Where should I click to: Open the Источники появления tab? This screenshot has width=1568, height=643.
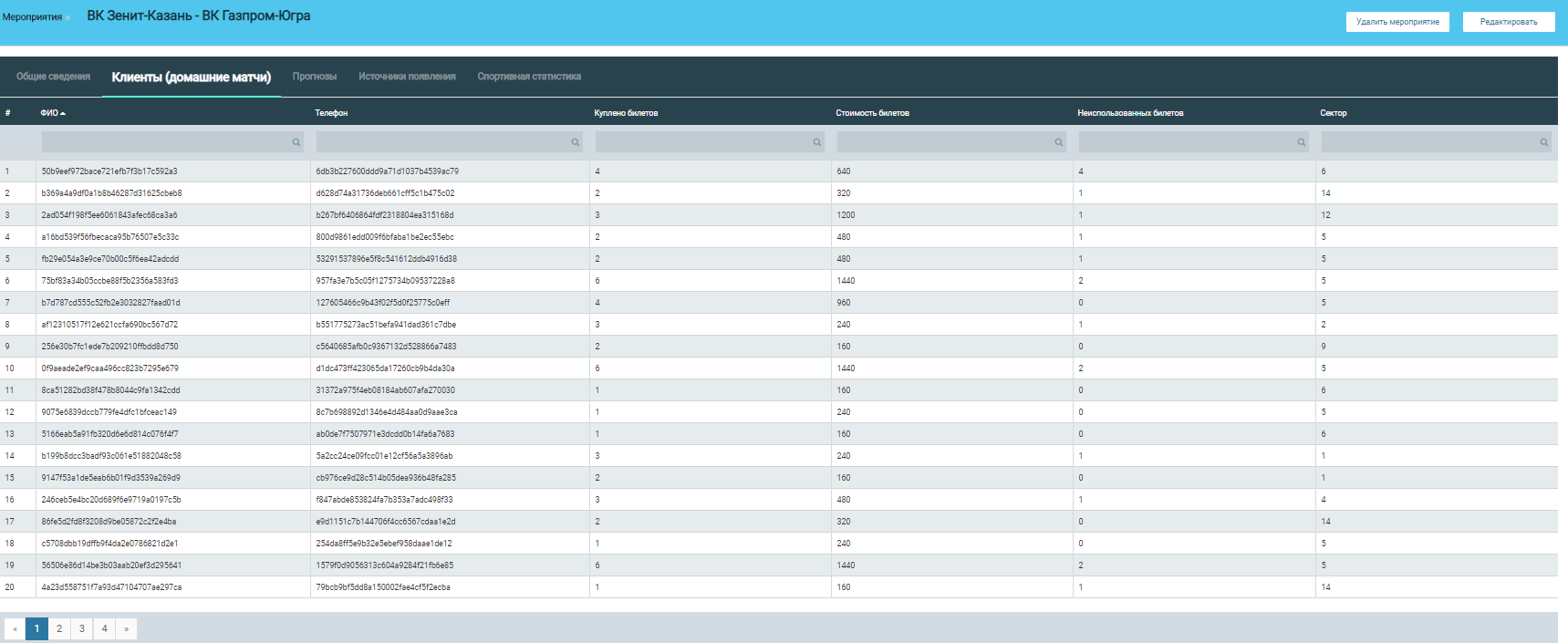(x=407, y=77)
